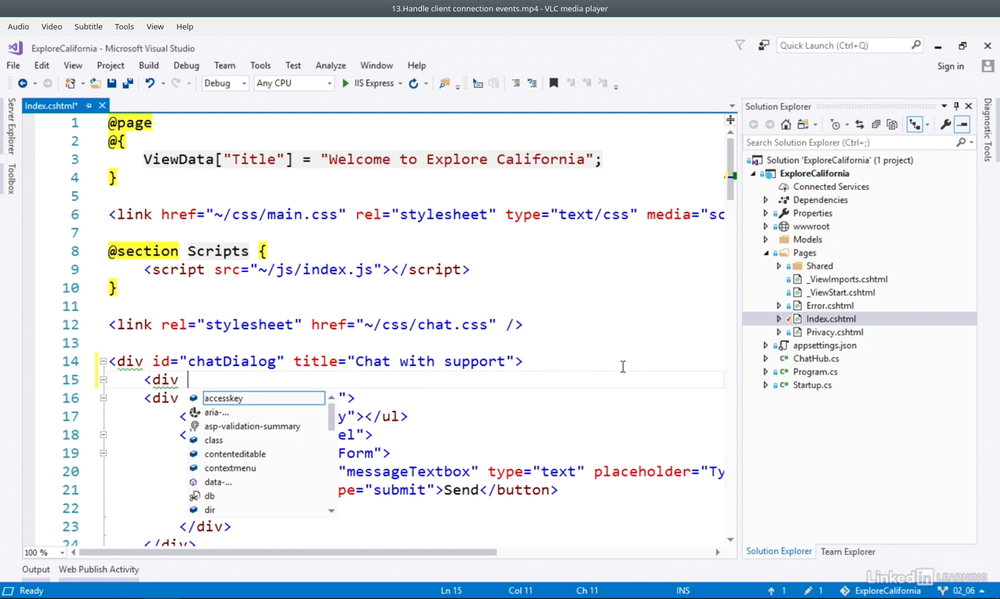
Task: Open the IIS Express dropdown arrow
Action: (x=400, y=84)
